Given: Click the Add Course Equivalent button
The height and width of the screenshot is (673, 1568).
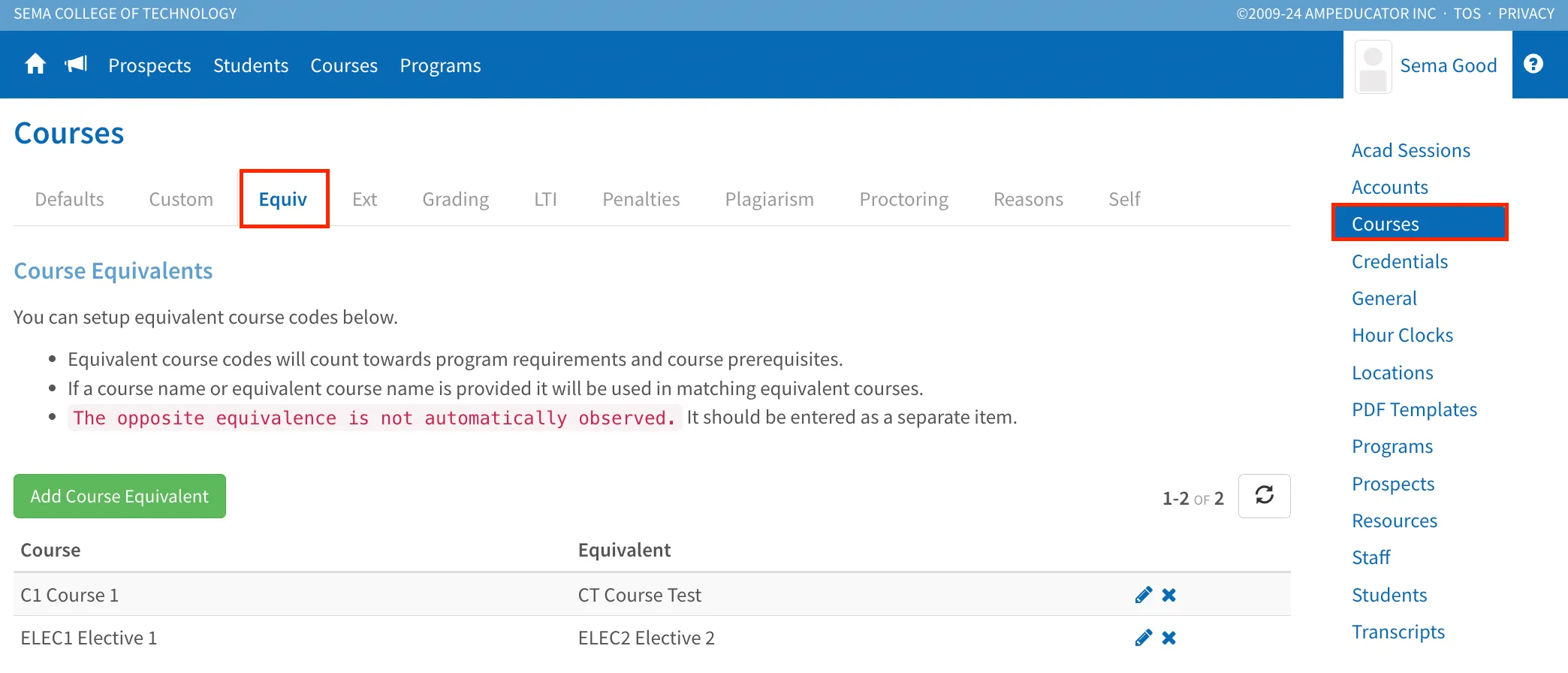Looking at the screenshot, I should click(119, 496).
